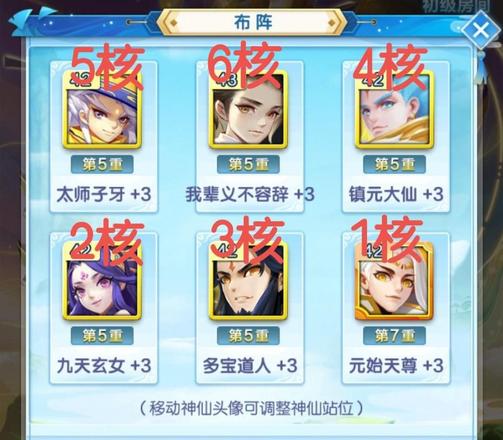The image size is (503, 440).
Task: Click the 多宝道人 +3 name label
Action: tap(250, 366)
